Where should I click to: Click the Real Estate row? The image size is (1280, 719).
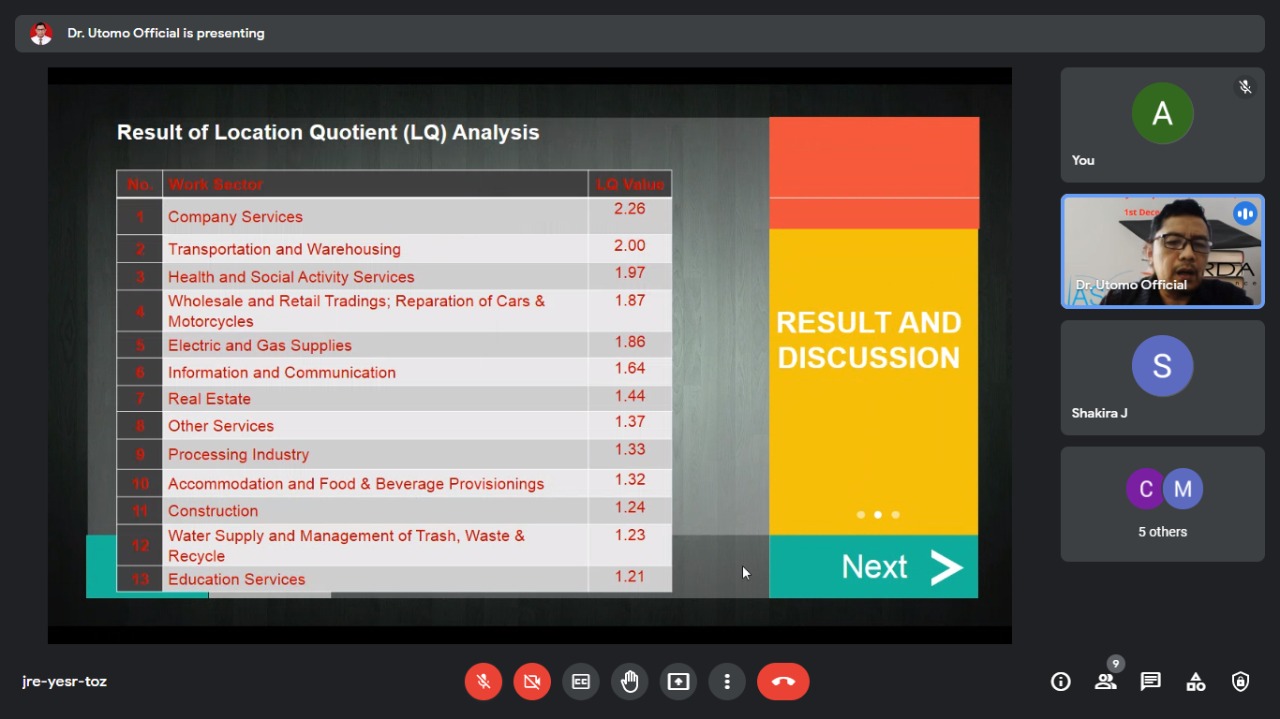(394, 399)
